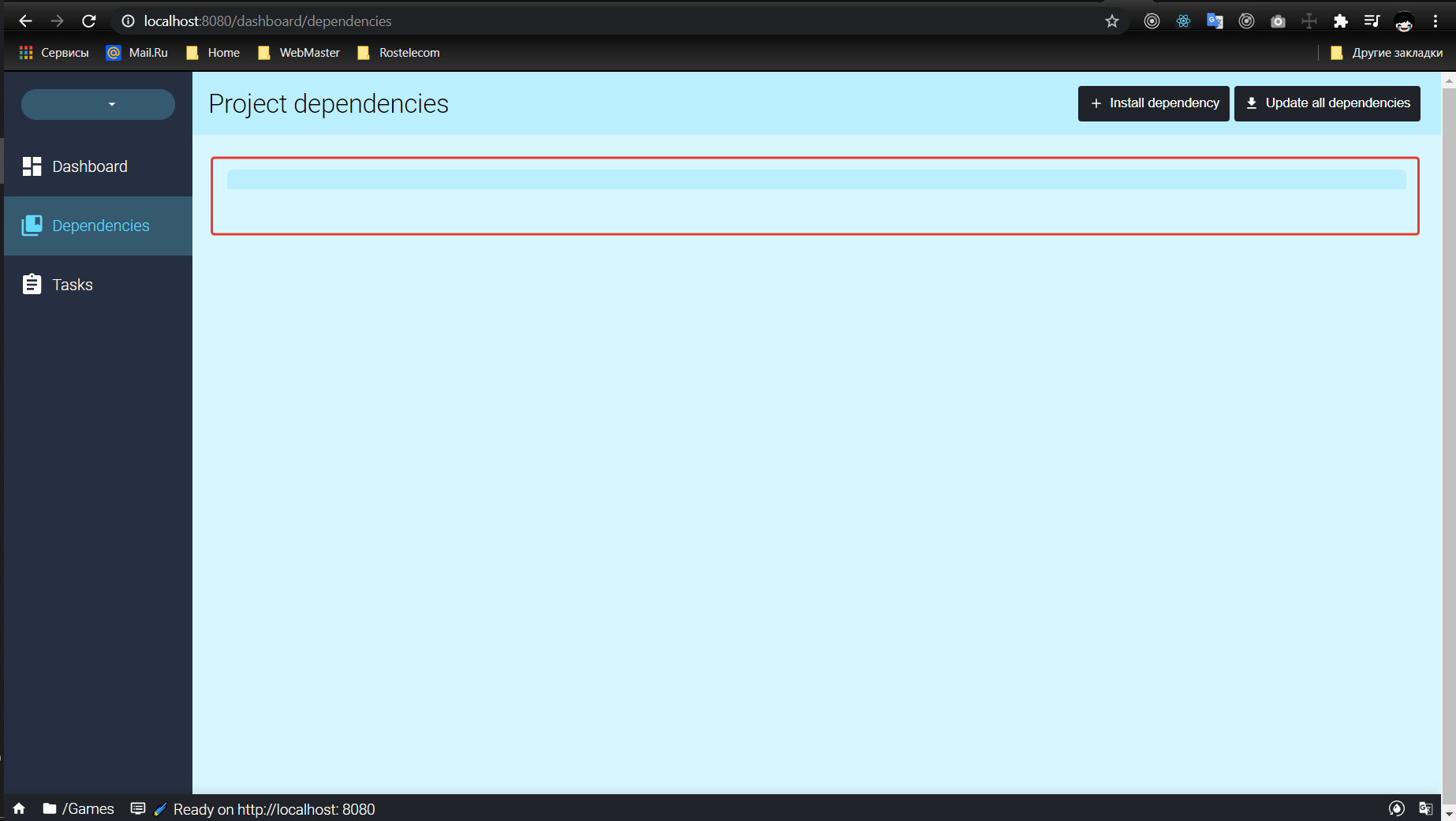The image size is (1456, 821).
Task: Open the log console icon in status bar
Action: pos(138,808)
